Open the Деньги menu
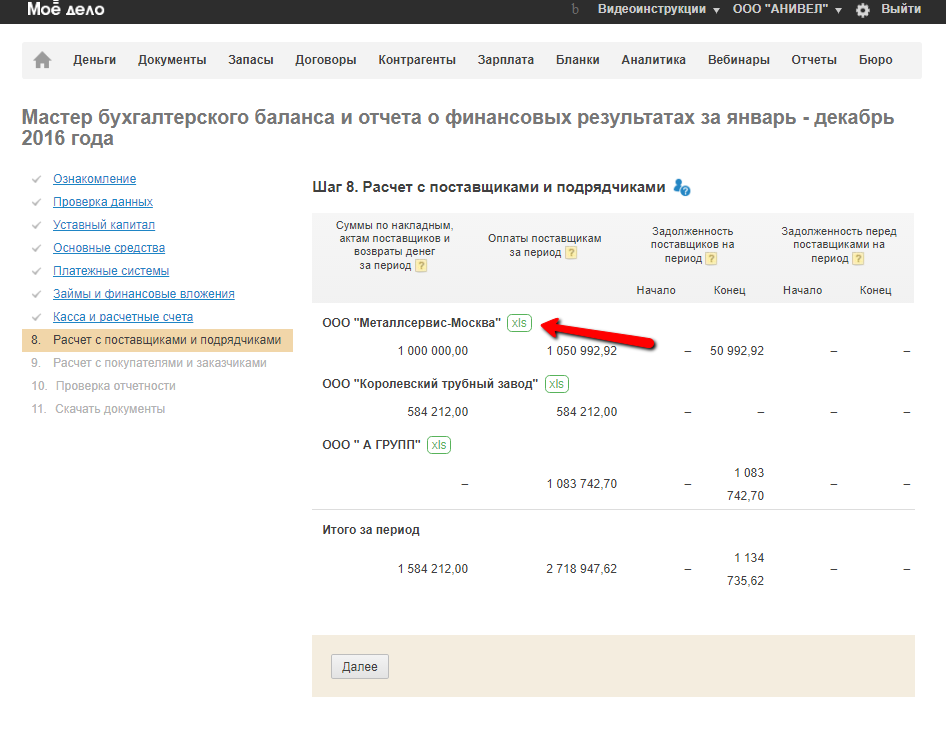The image size is (946, 729). pos(95,60)
